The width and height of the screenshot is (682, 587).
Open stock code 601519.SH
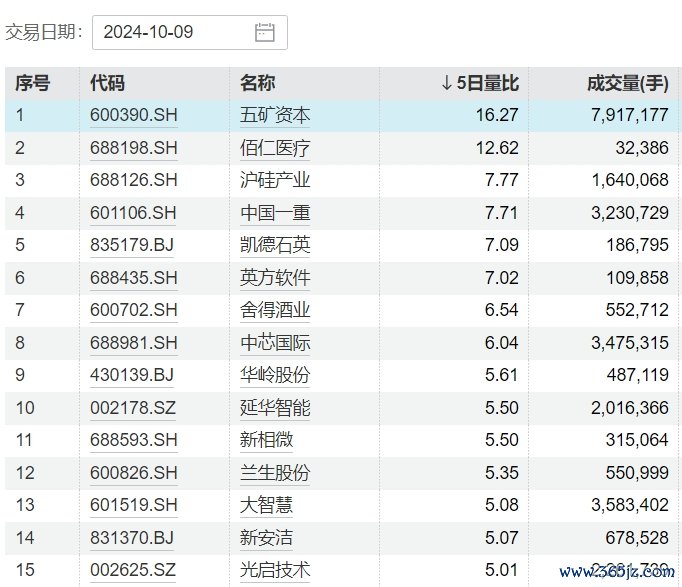pos(134,505)
